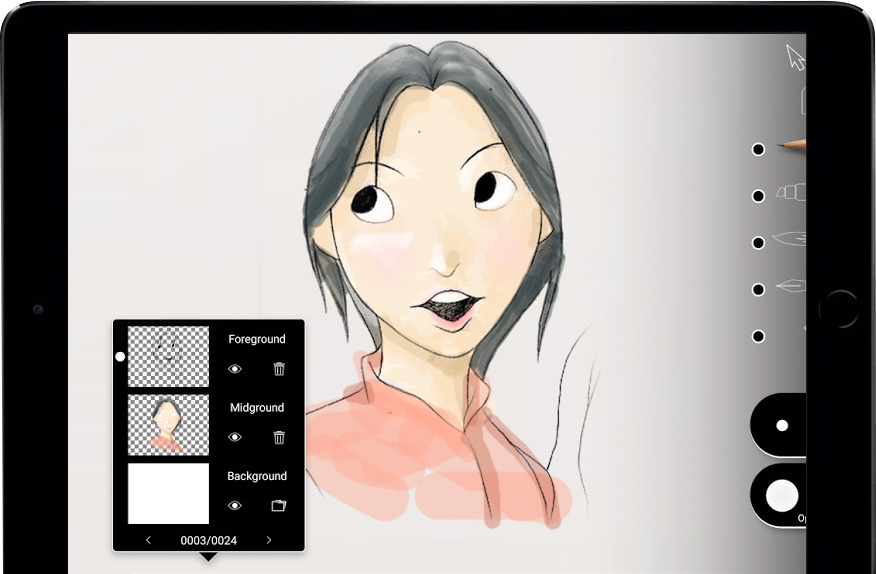Click the active layer indicator dot
876x574 pixels.
tap(120, 357)
